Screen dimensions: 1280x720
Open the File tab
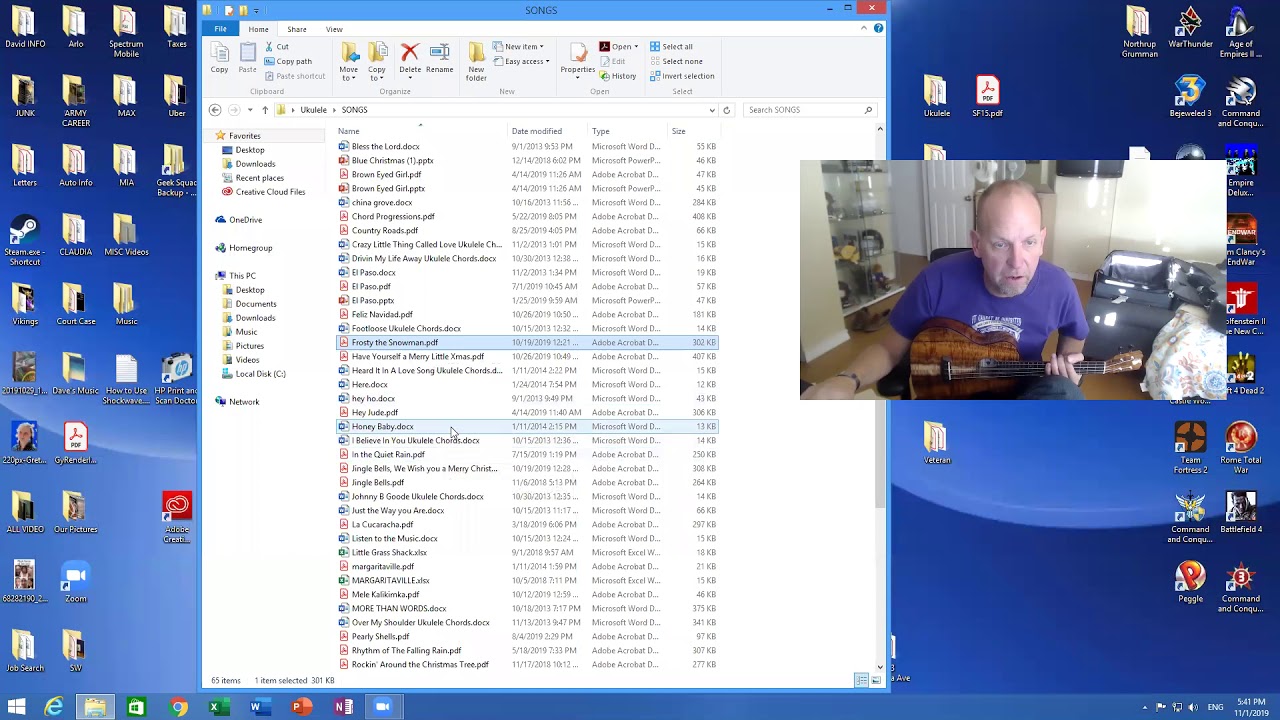coord(220,29)
